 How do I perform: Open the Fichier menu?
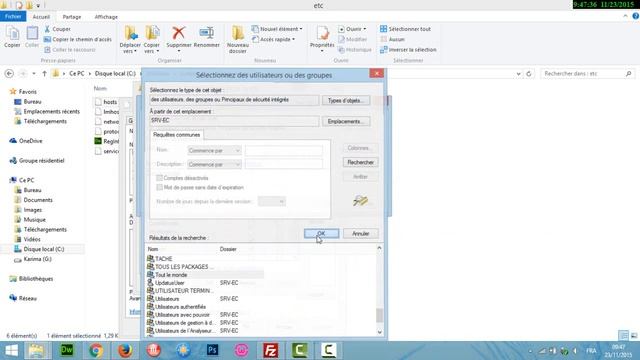(13, 16)
